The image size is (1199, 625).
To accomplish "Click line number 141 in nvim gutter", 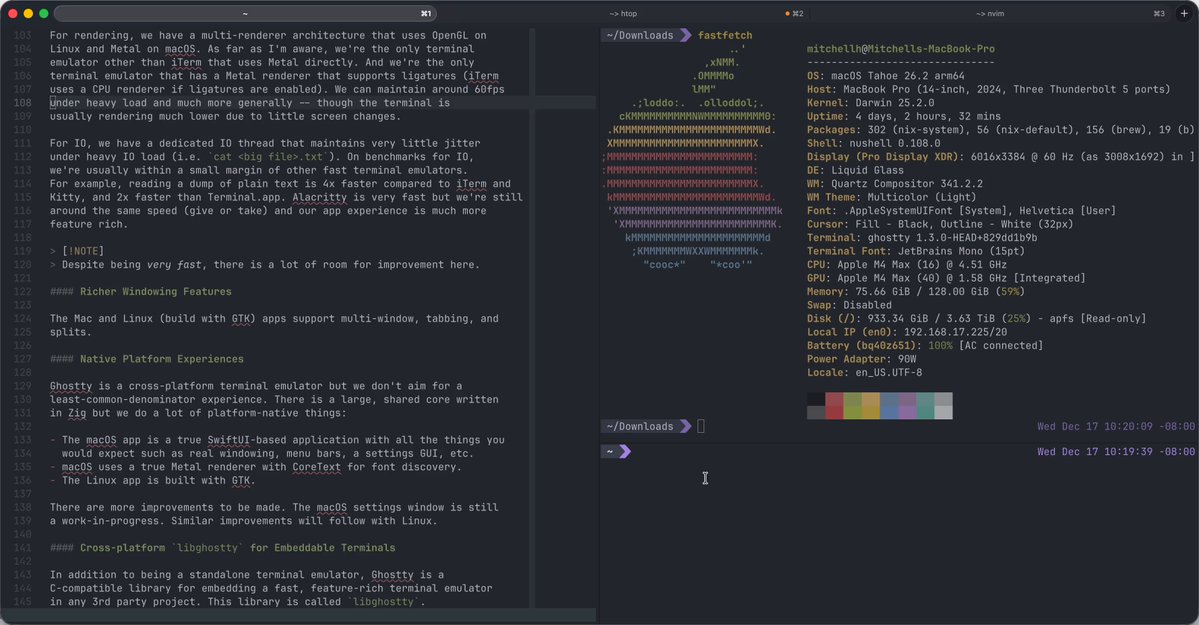I will 22,548.
